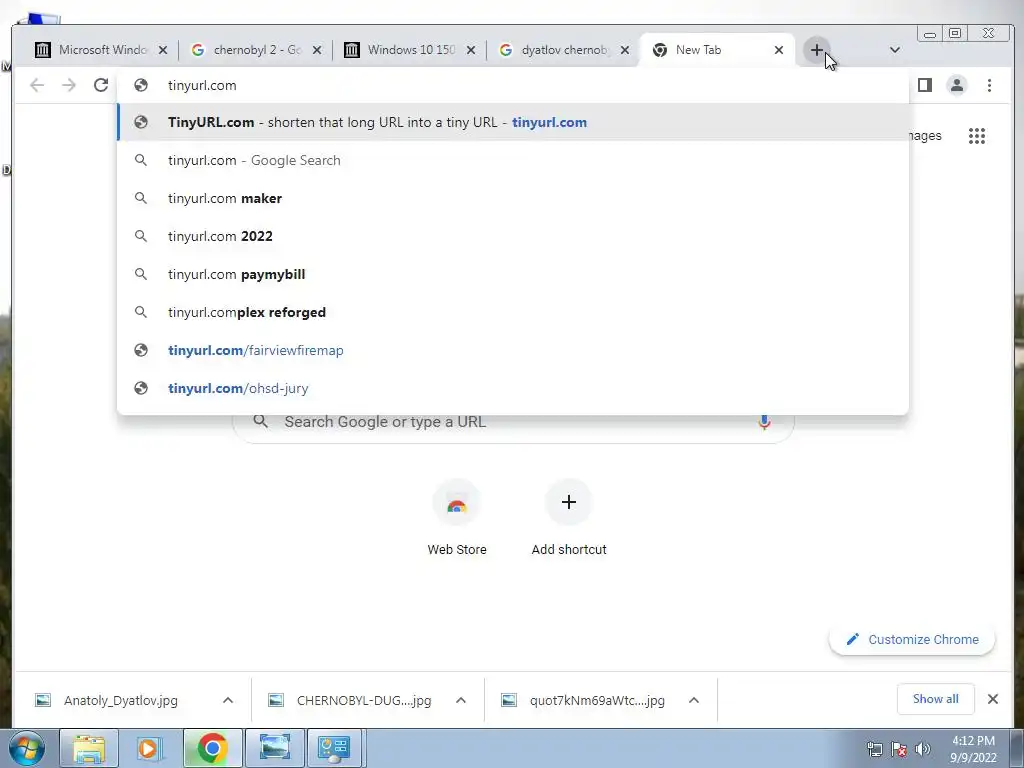Go forward to next page
1024x768 pixels.
click(x=69, y=85)
